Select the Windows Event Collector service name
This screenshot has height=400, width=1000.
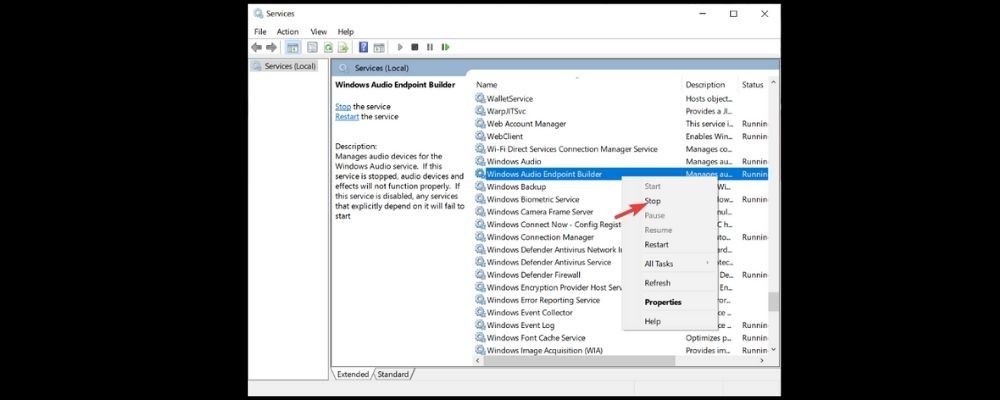[x=529, y=313]
